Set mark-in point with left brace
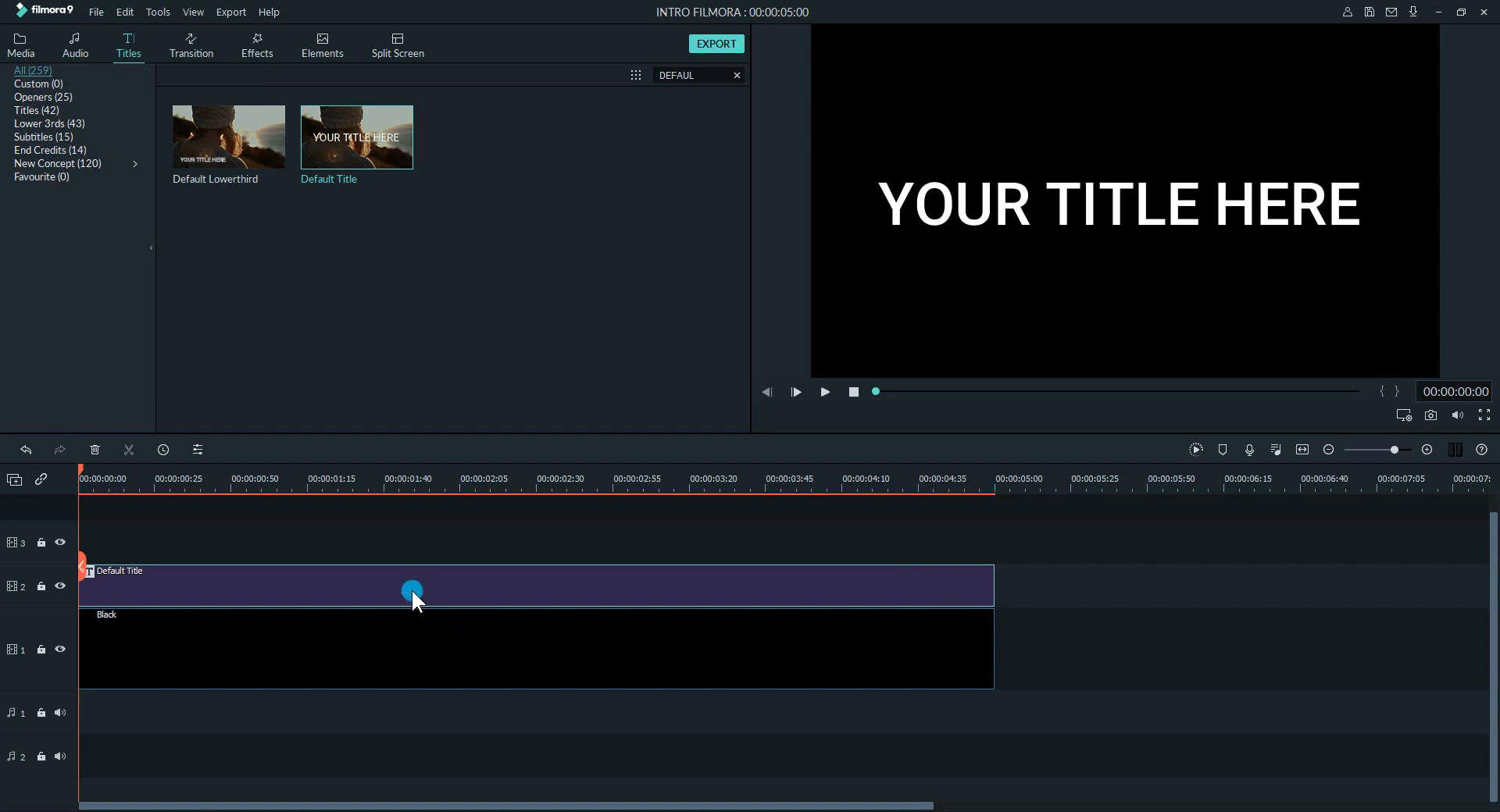Viewport: 1500px width, 812px height. click(x=1381, y=391)
